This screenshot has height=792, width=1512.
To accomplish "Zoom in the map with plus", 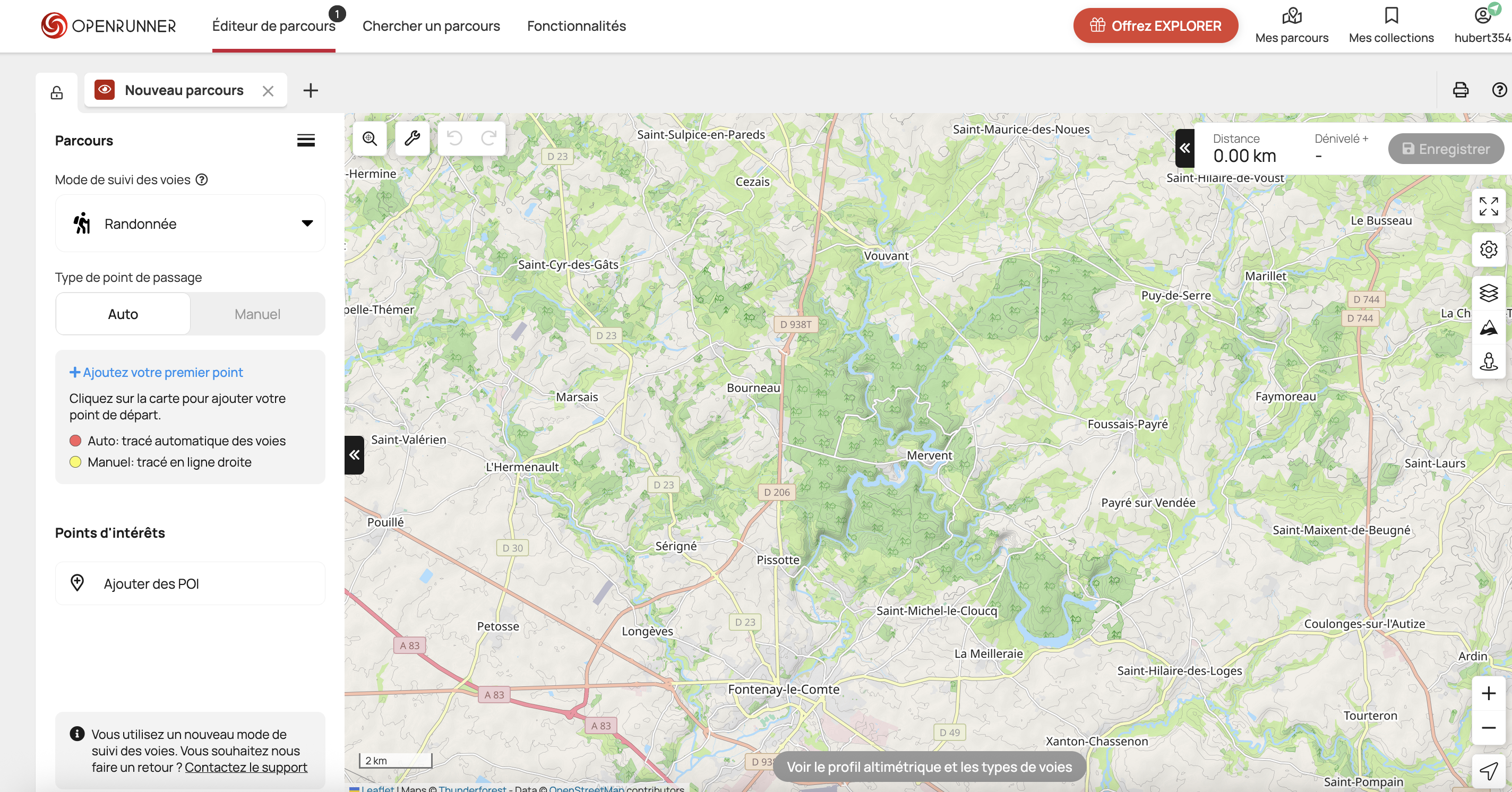I will click(x=1488, y=693).
